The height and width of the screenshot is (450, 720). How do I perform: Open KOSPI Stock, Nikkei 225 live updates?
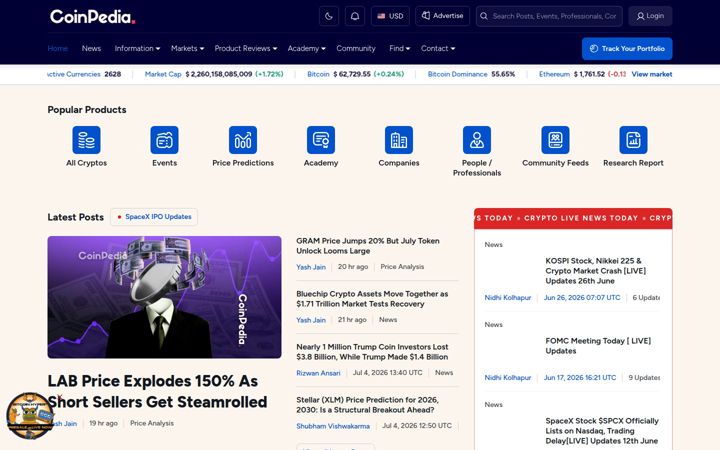click(596, 270)
